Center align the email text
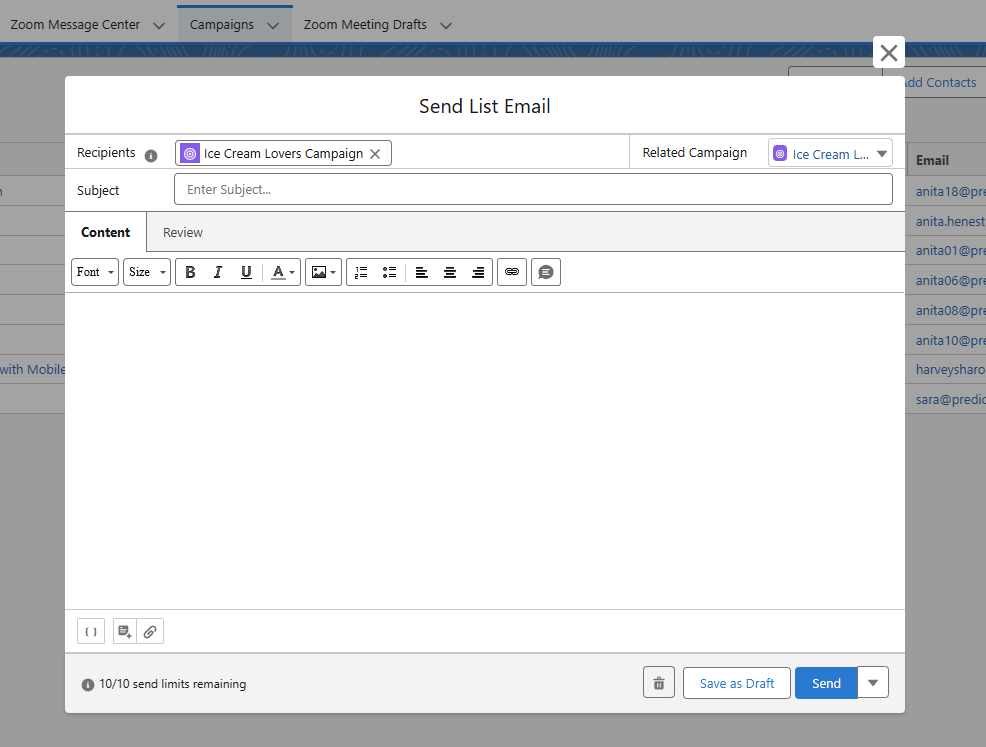Image resolution: width=986 pixels, height=747 pixels. 450,272
